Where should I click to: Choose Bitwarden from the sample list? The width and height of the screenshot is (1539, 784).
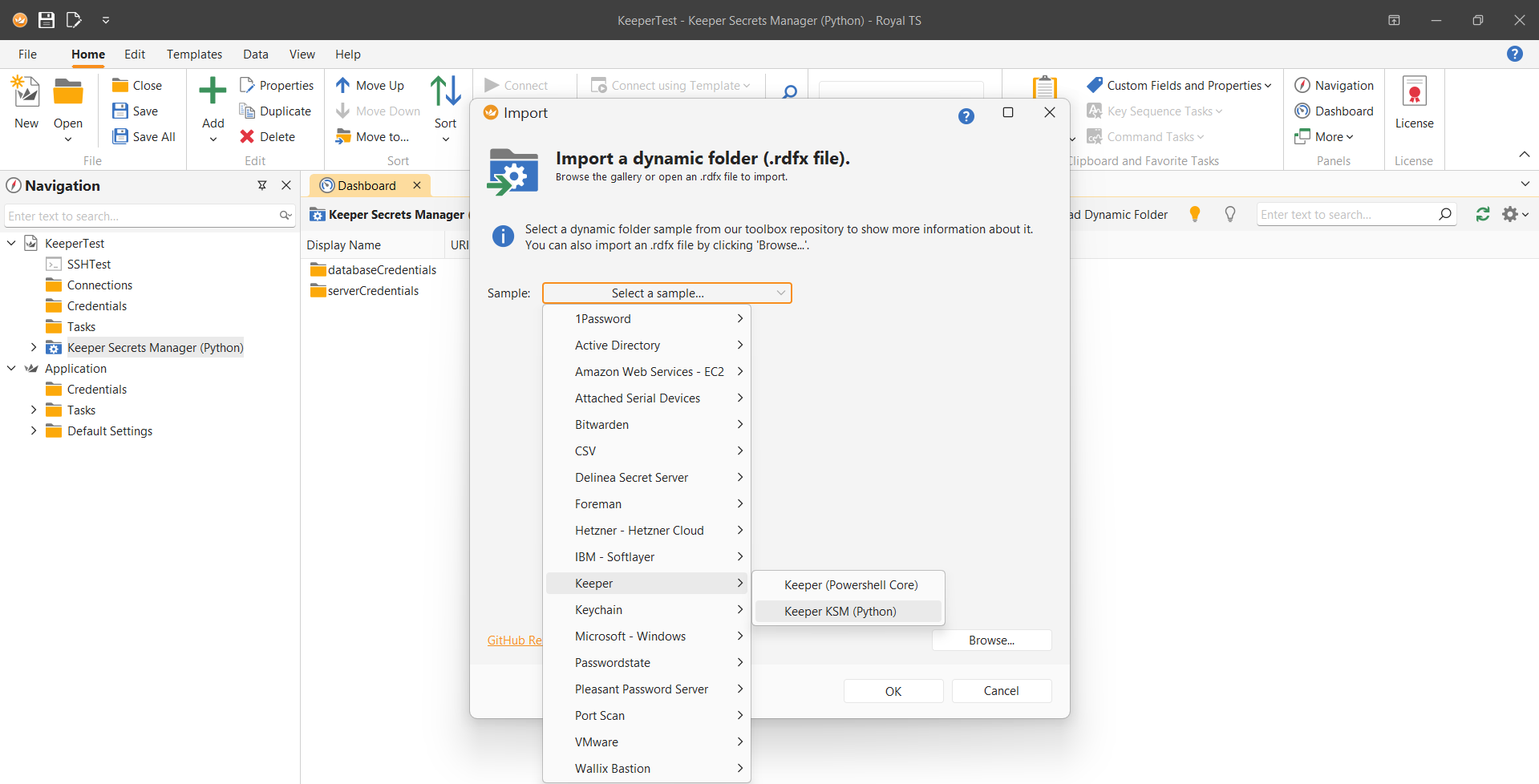pos(601,425)
